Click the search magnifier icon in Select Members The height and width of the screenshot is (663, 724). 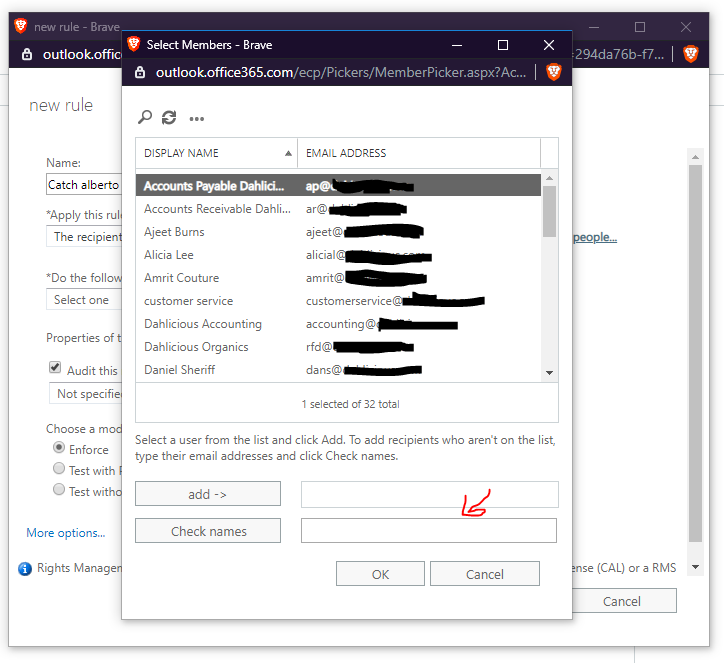[x=145, y=117]
